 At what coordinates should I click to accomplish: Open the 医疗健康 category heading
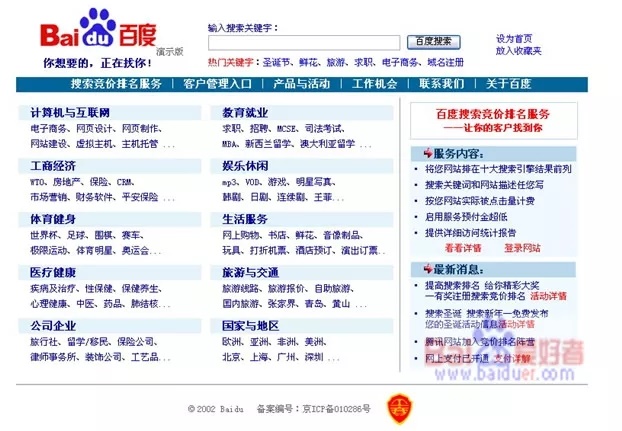pyautogui.click(x=53, y=273)
